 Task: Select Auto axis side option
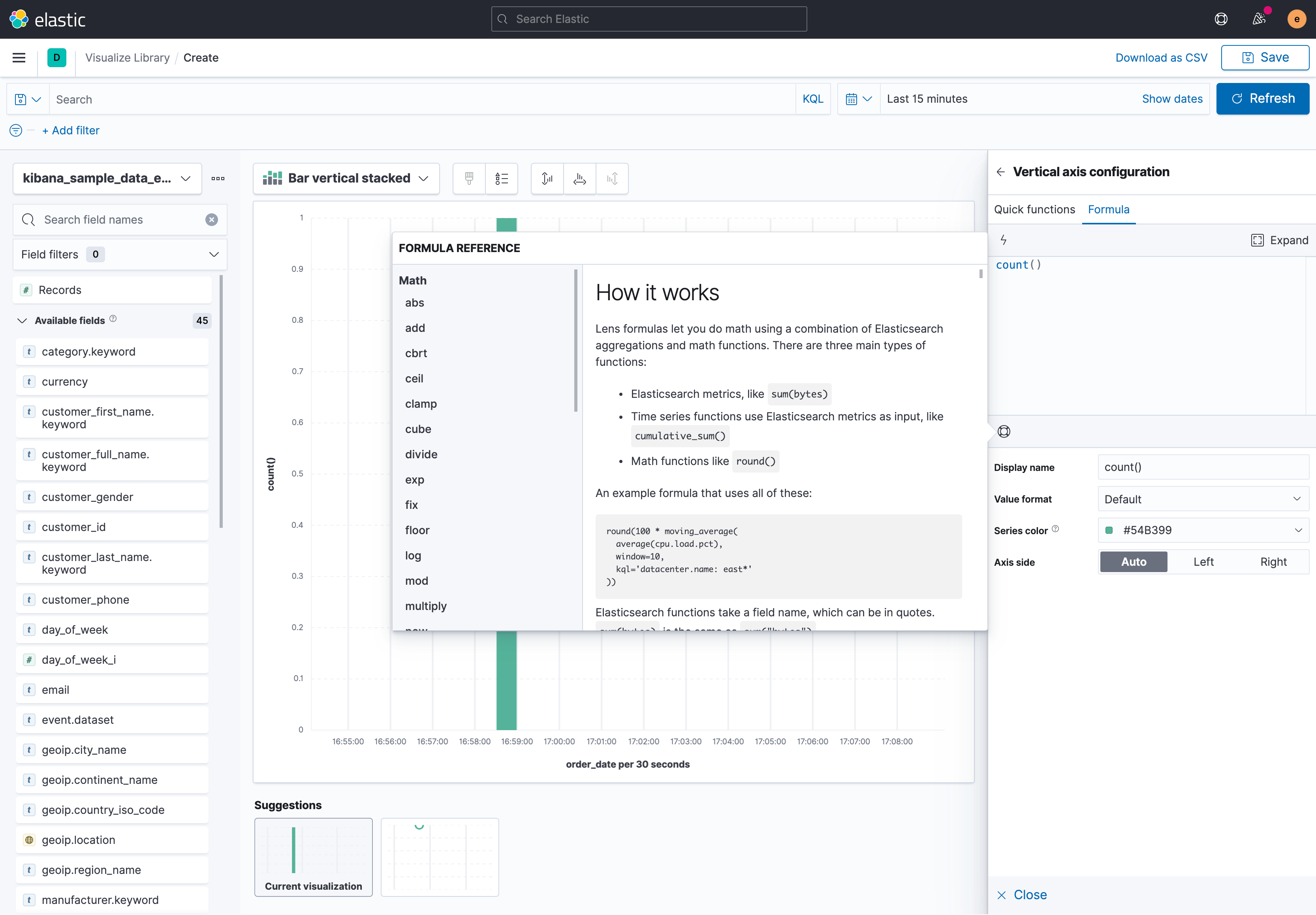tap(1133, 562)
